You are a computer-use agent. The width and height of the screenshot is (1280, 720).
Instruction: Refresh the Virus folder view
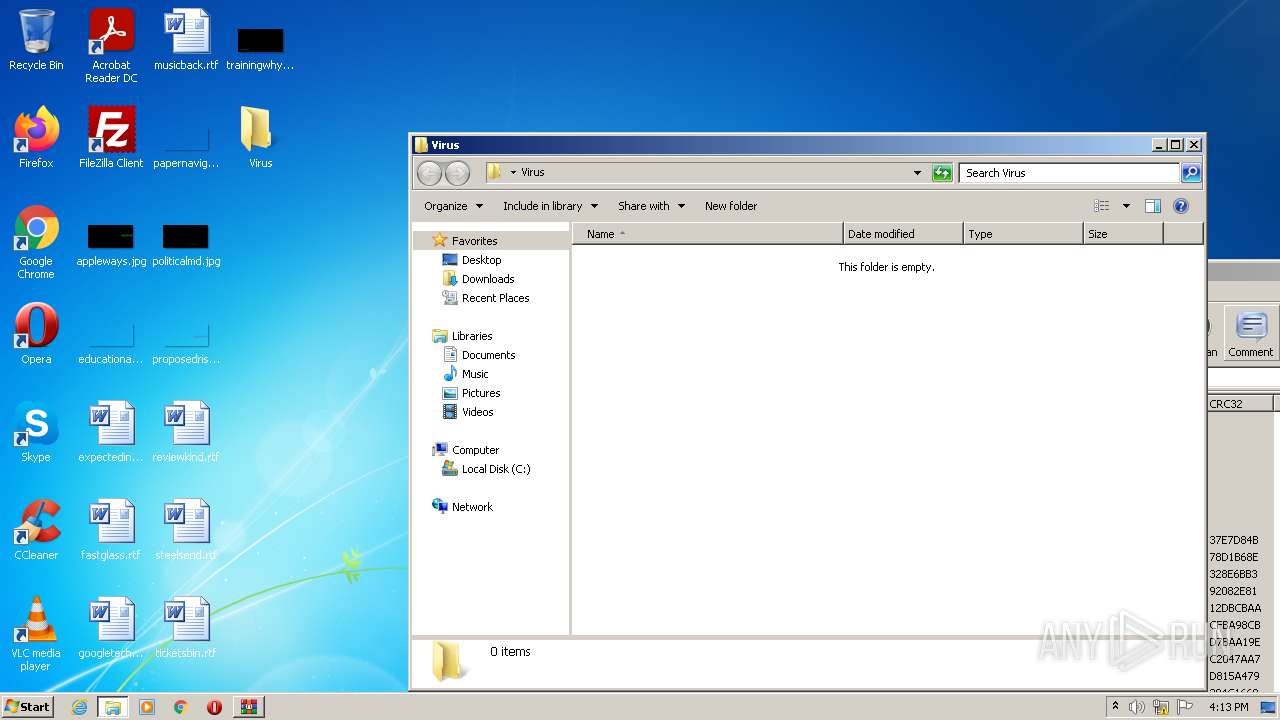[942, 173]
